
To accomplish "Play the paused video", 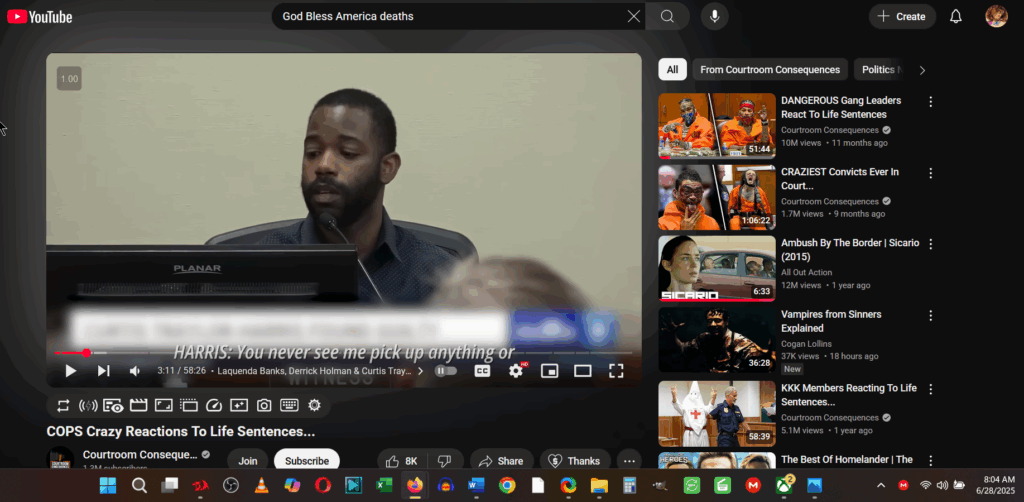I will pyautogui.click(x=71, y=371).
